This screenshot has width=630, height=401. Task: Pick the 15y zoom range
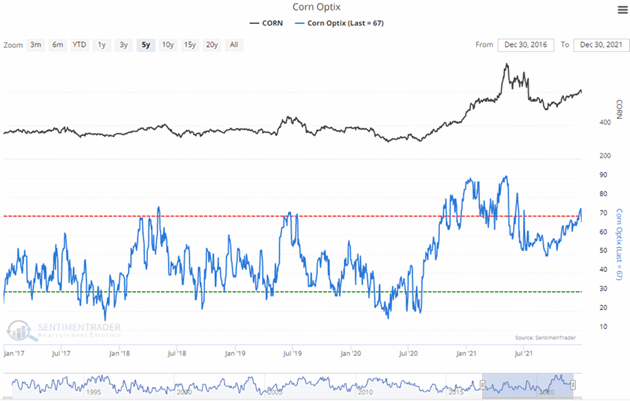(x=189, y=45)
